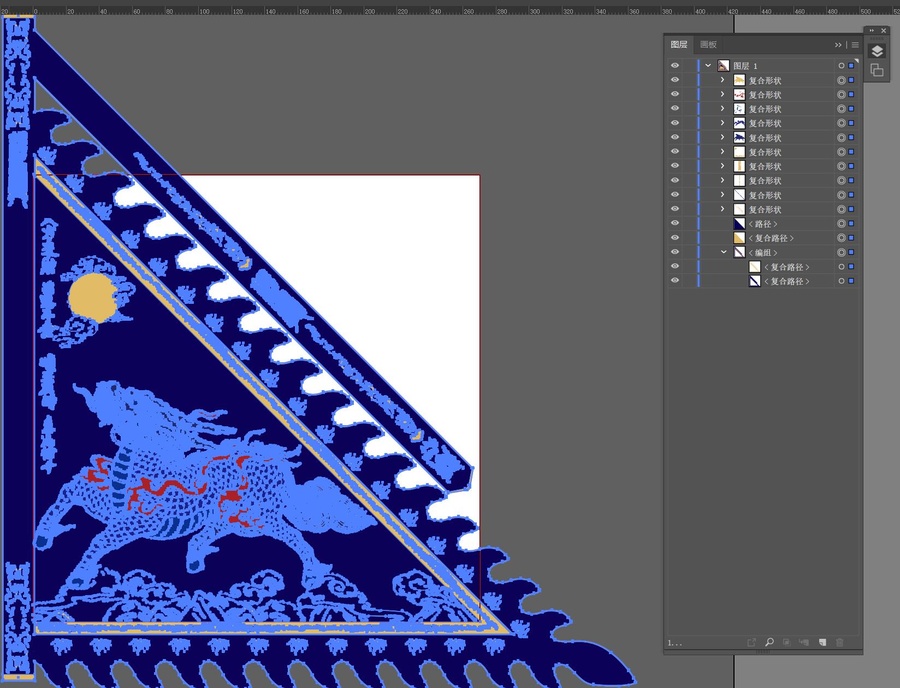Collapse 图层 1 with its chevron
Viewport: 900px width, 688px height.
tap(708, 65)
